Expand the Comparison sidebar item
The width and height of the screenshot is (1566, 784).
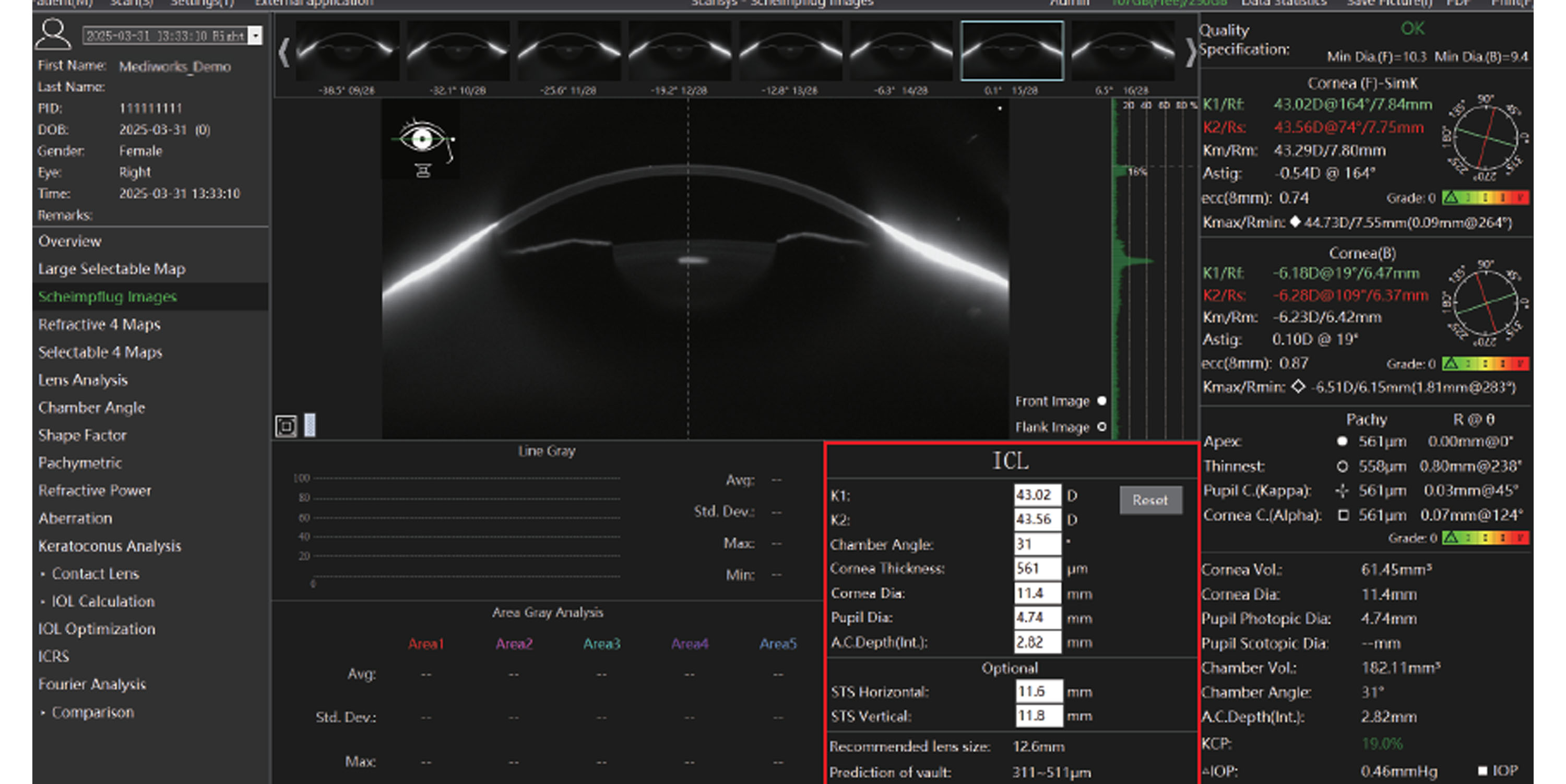point(92,712)
